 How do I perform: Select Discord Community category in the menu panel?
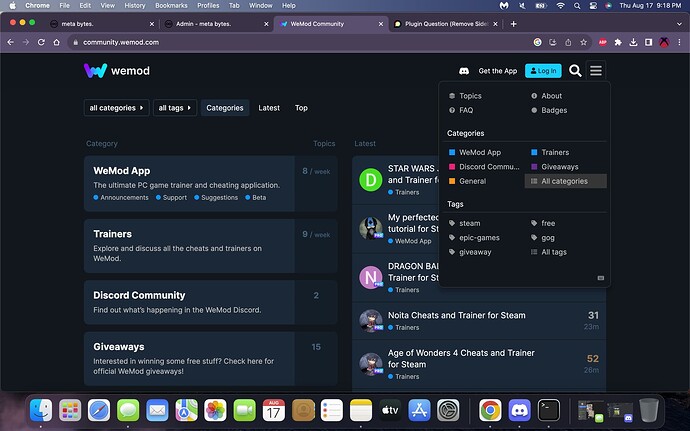[x=484, y=167]
